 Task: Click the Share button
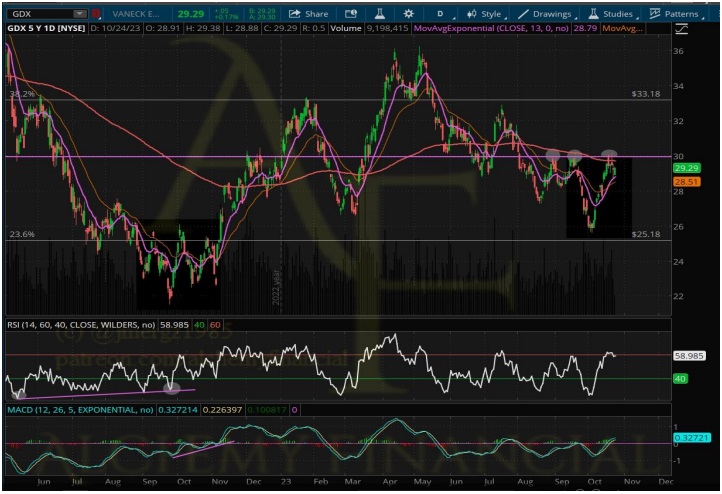point(308,15)
